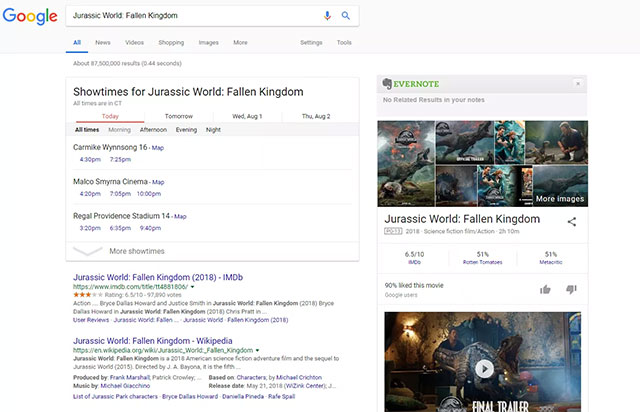Play the Final Trailer video
640x412 pixels.
click(484, 368)
